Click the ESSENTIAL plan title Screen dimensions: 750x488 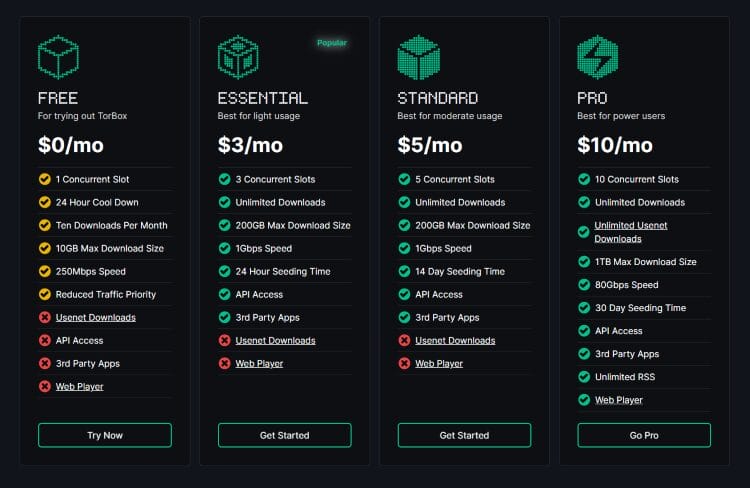(x=263, y=98)
